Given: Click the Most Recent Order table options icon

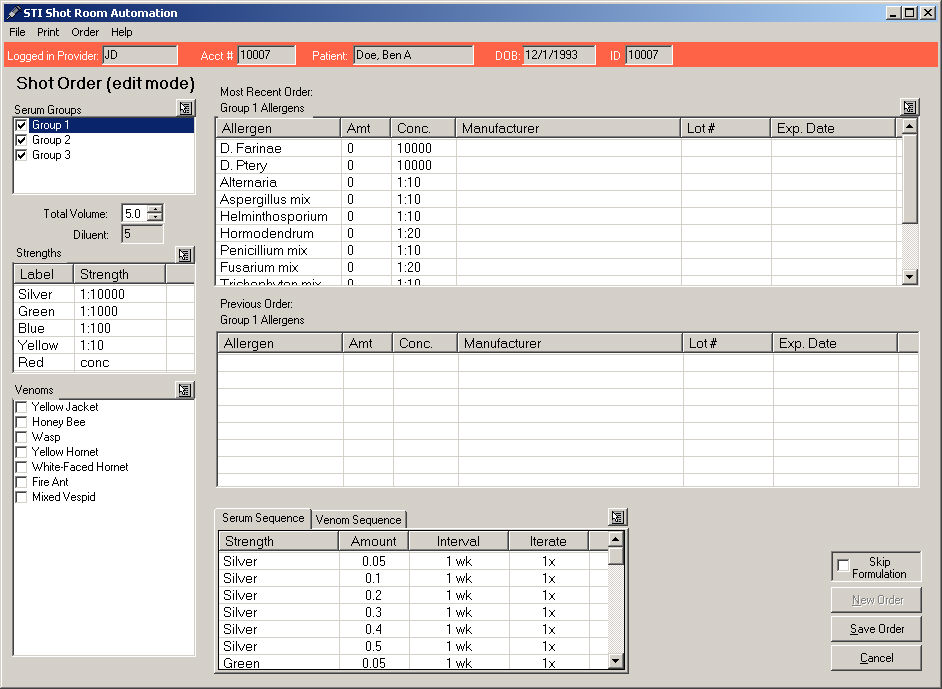Looking at the screenshot, I should 910,108.
